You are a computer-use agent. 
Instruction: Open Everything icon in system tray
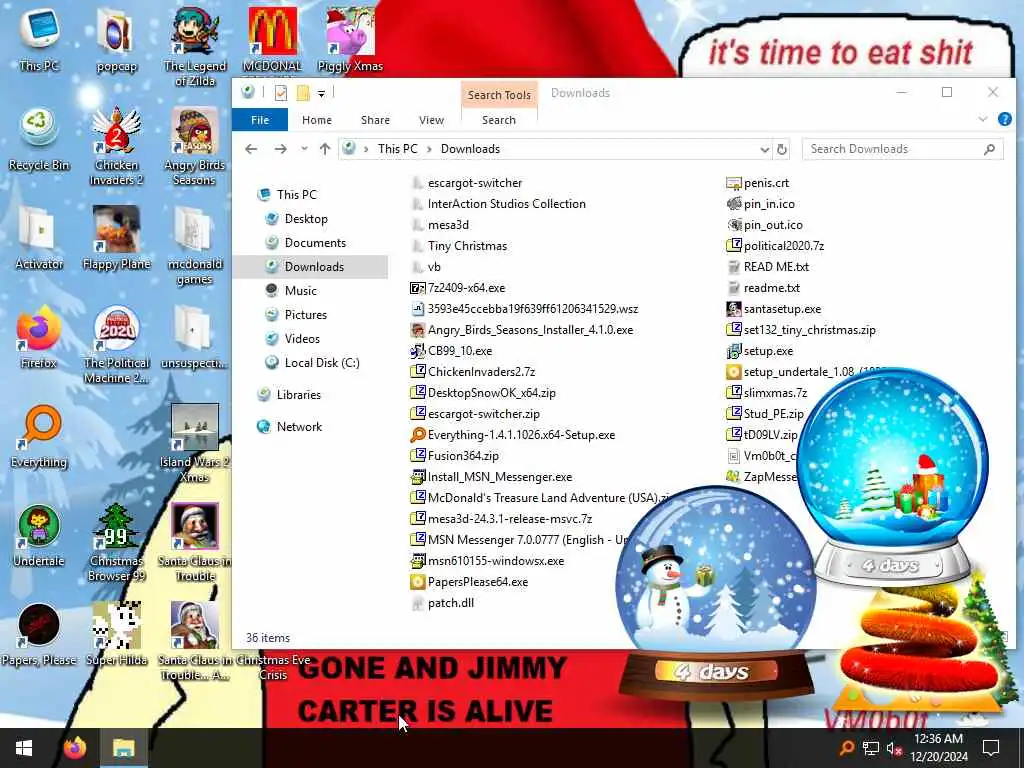click(x=846, y=748)
